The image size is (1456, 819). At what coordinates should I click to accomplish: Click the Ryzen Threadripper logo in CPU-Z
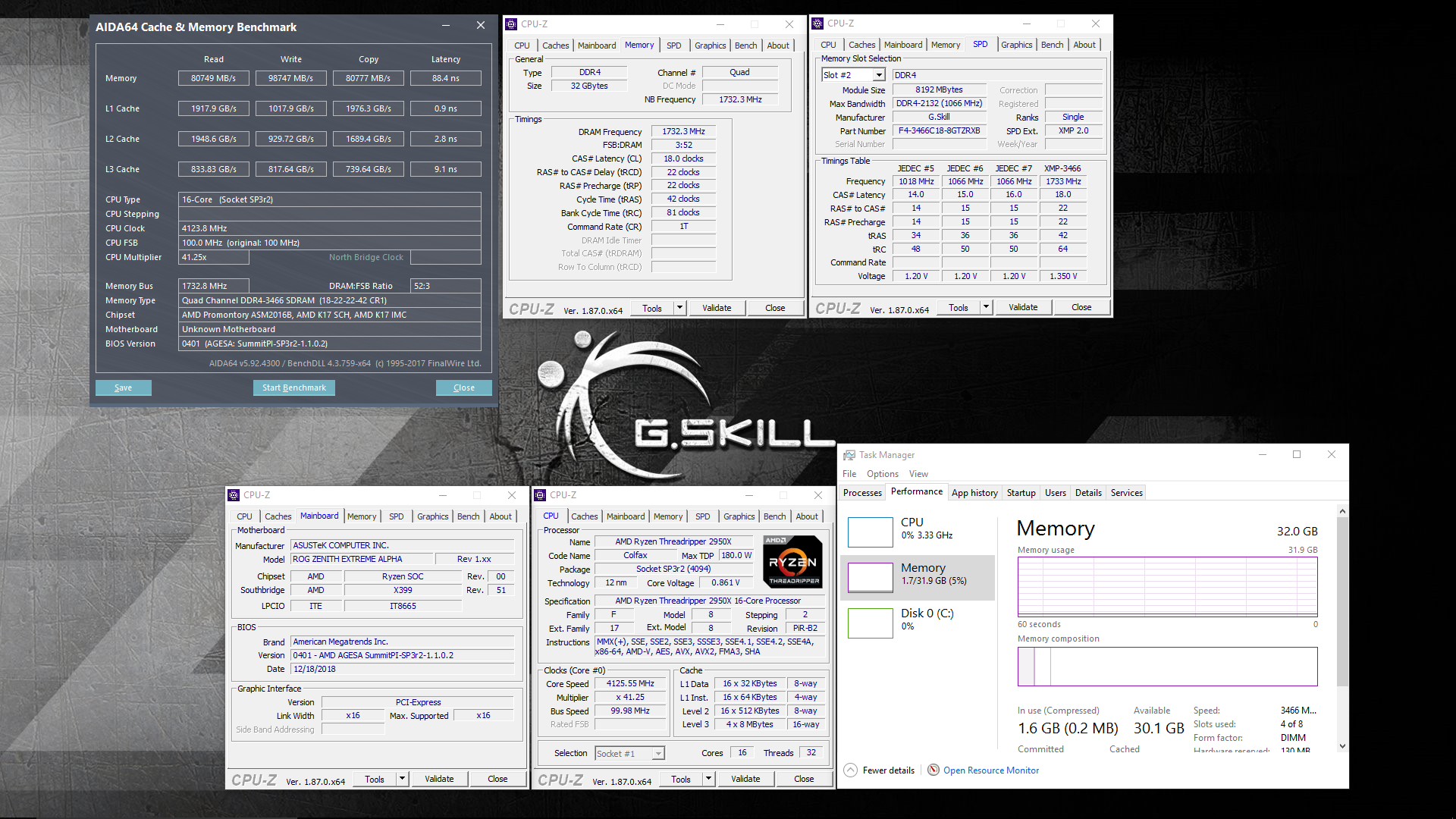[x=792, y=562]
